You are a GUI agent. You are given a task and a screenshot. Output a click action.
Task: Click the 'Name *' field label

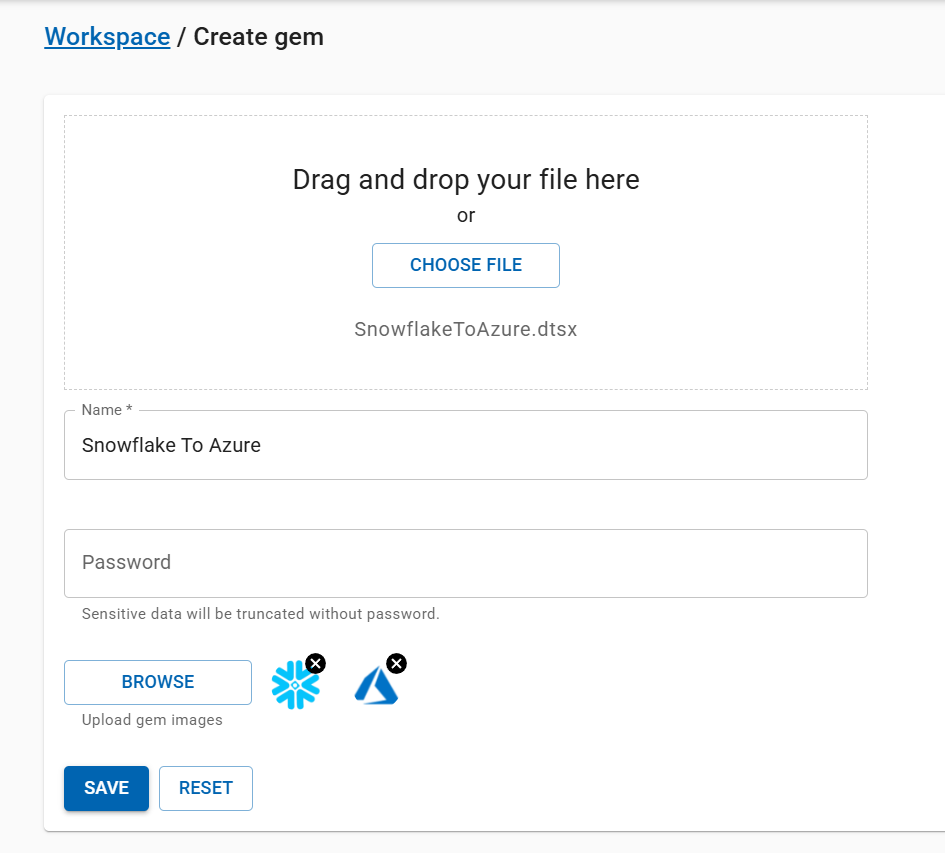(107, 410)
